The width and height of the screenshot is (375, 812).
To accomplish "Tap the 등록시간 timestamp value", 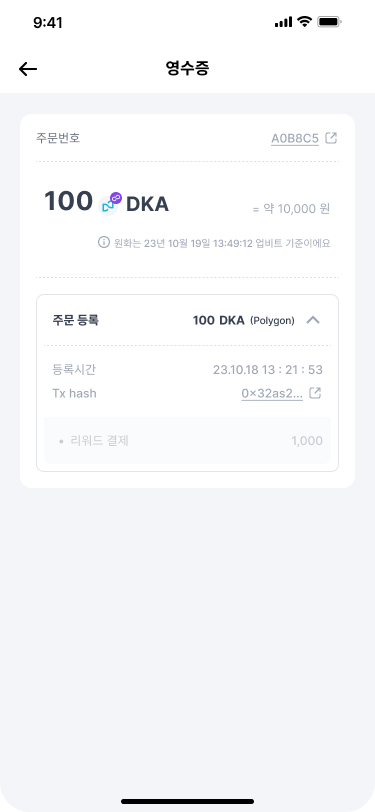I will (268, 370).
